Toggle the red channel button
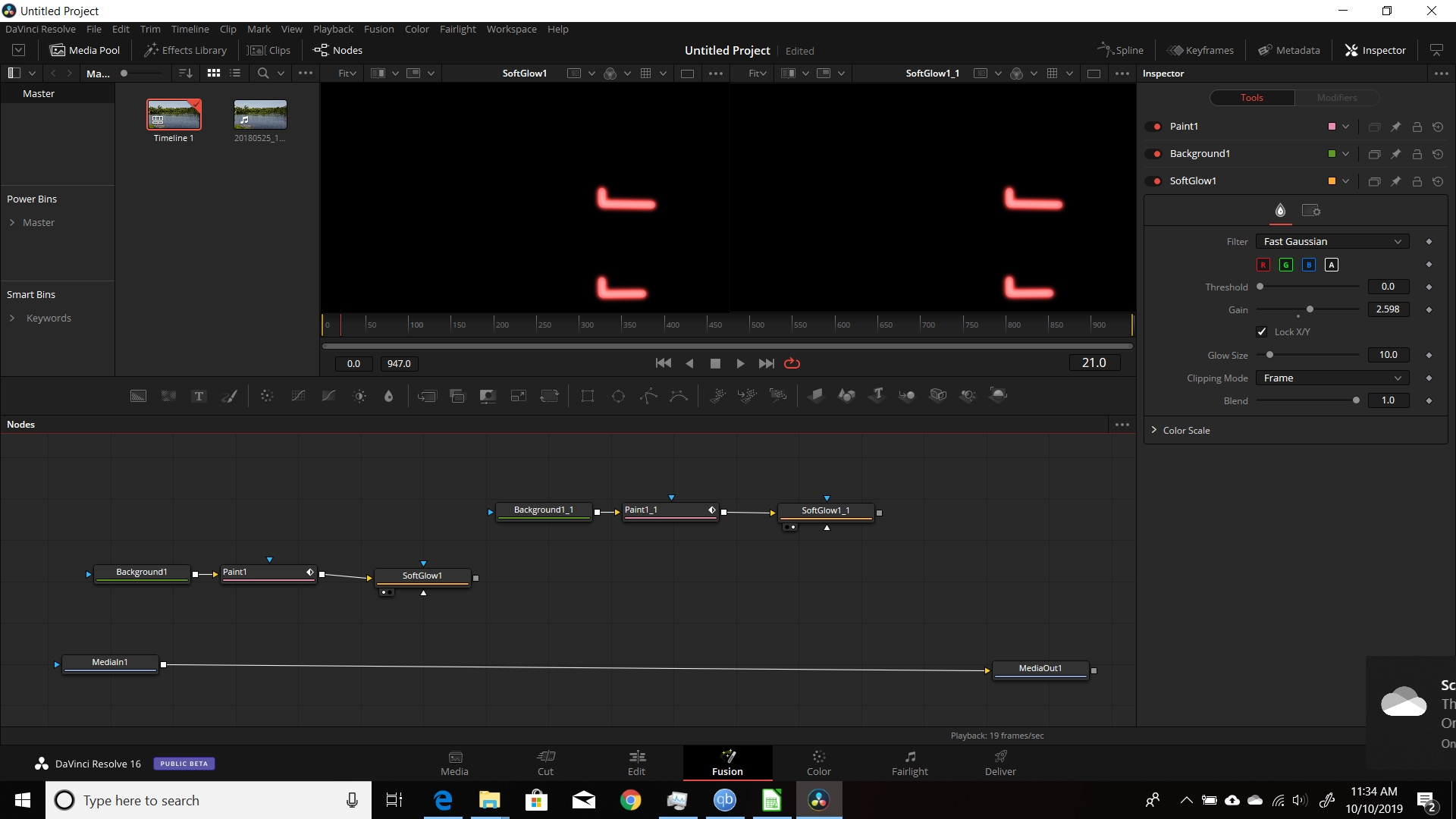The height and width of the screenshot is (819, 1456). point(1263,265)
